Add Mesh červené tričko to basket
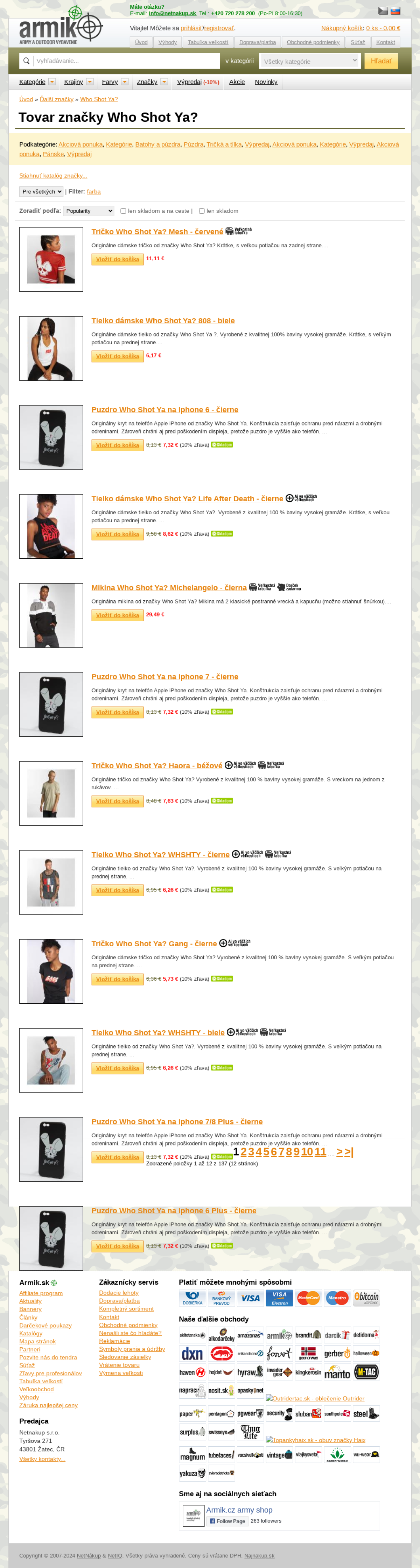 (118, 259)
